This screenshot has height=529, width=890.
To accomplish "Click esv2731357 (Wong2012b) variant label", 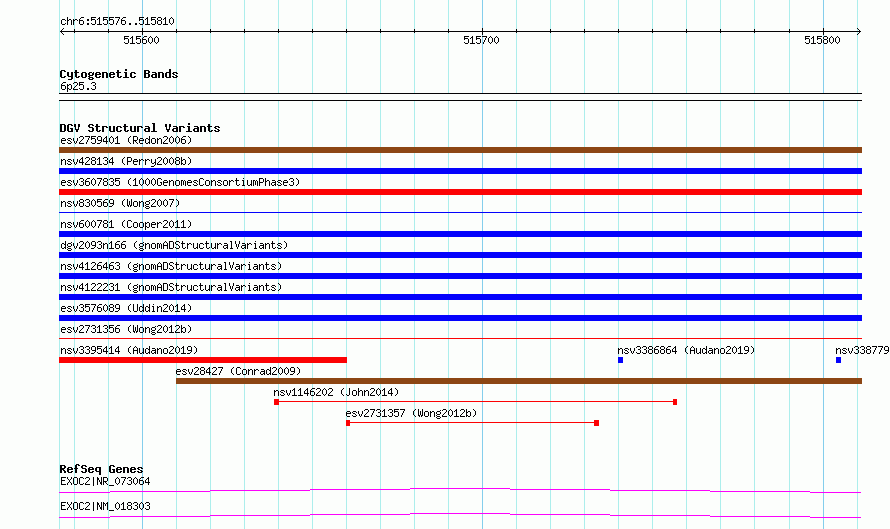I will [411, 413].
